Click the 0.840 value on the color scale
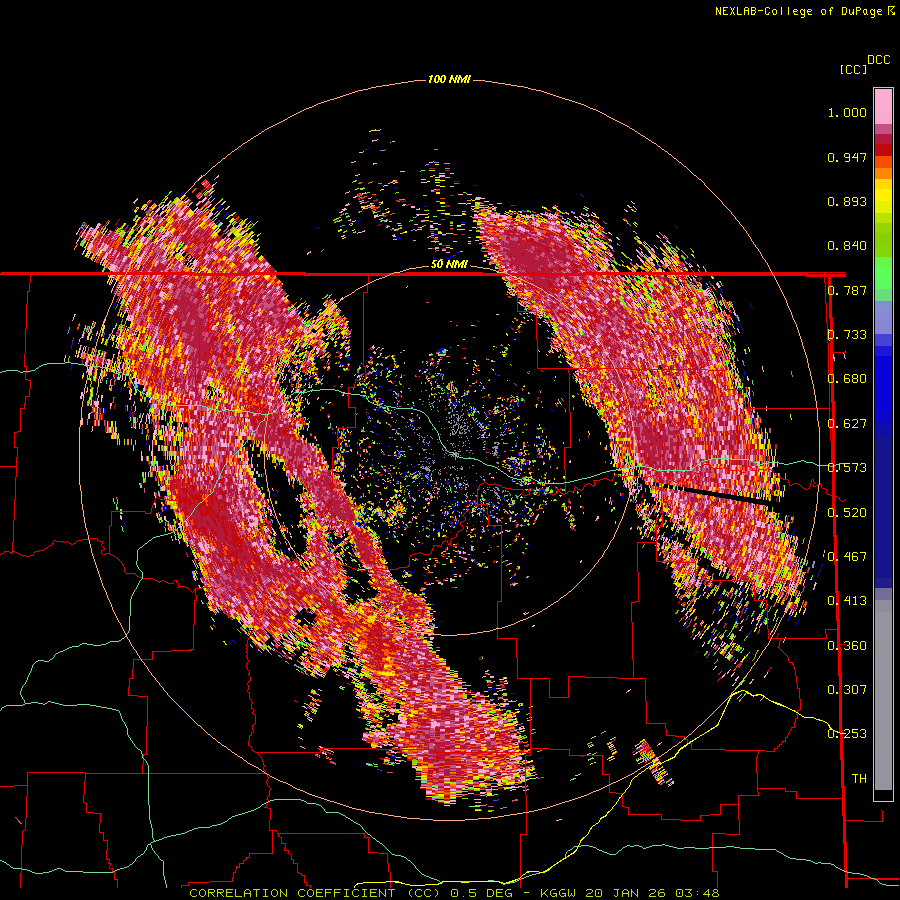The width and height of the screenshot is (900, 900). point(847,246)
